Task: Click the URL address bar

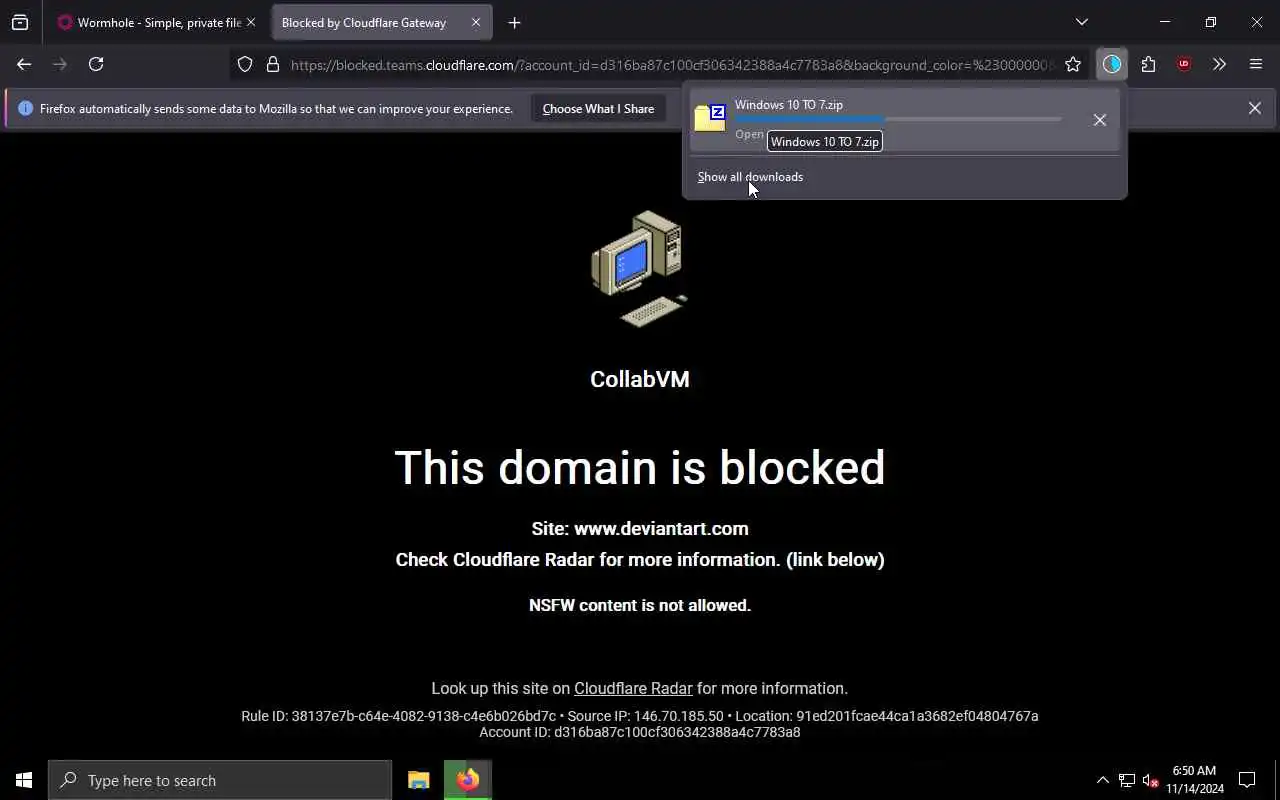Action: click(x=672, y=65)
